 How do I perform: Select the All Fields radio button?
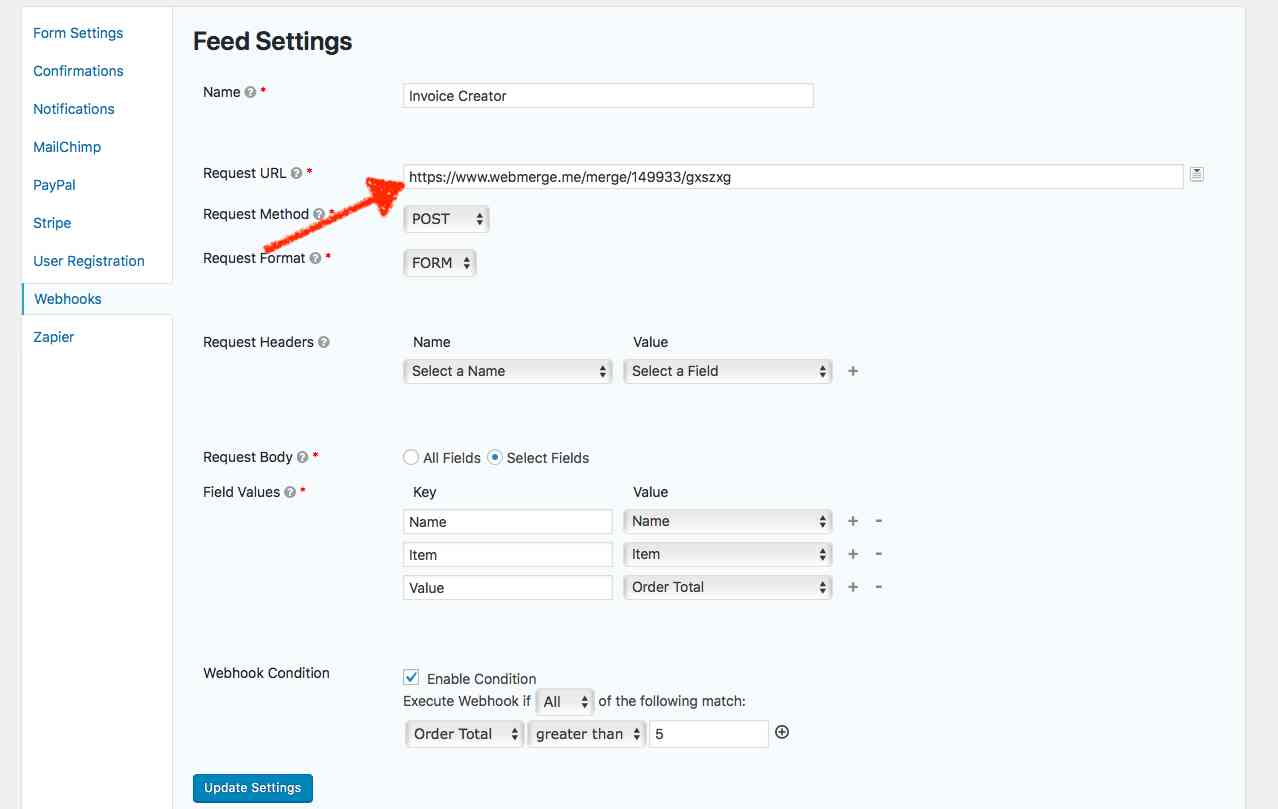click(411, 457)
